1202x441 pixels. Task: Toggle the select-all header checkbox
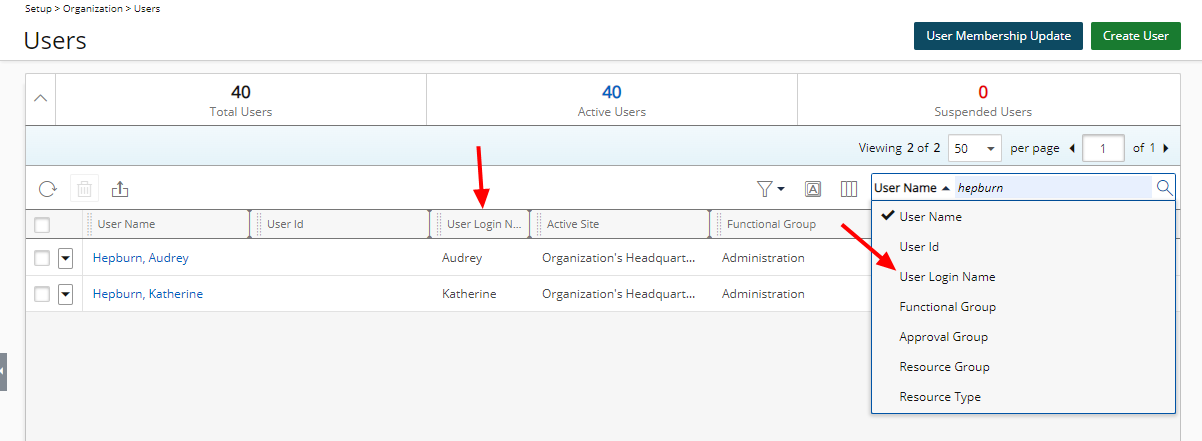42,224
